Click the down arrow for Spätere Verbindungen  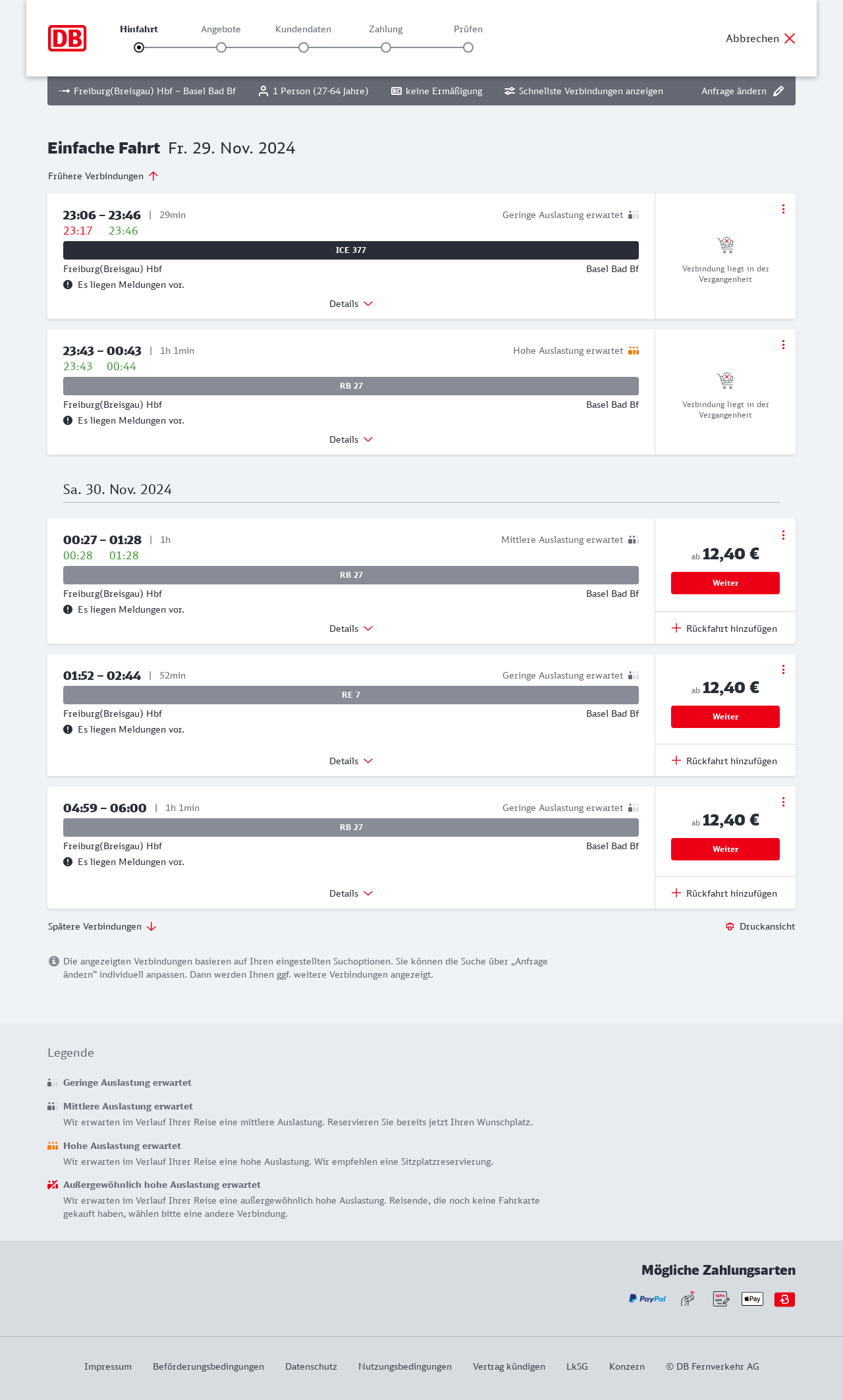coord(151,926)
